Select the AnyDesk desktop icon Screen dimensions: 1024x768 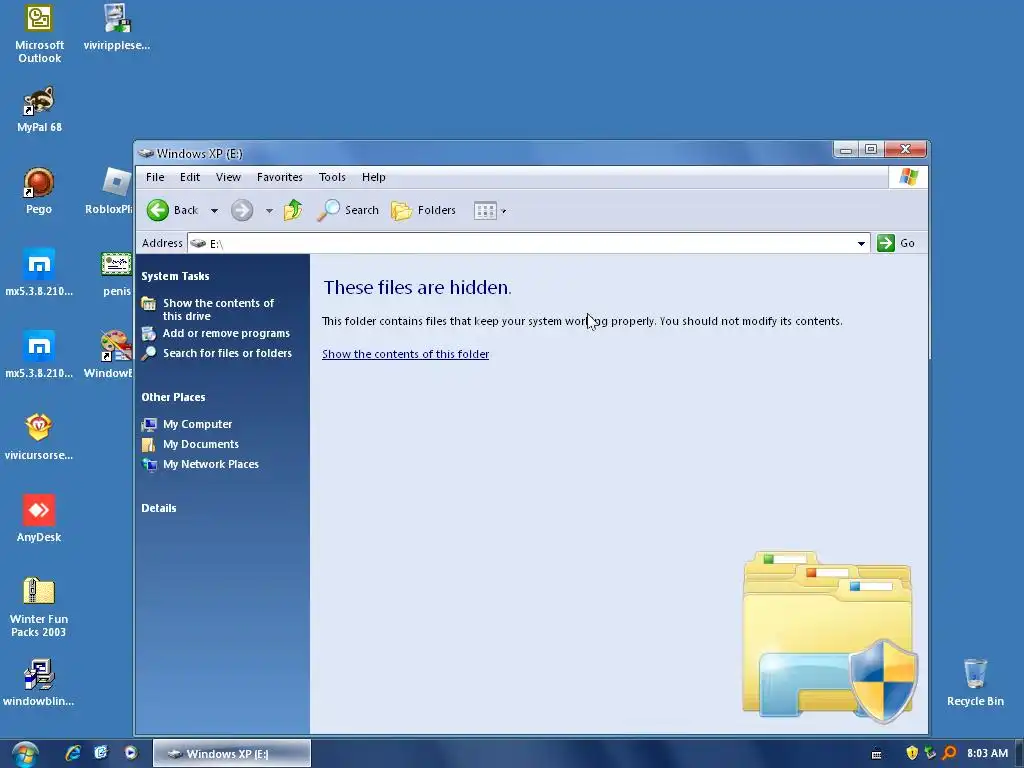point(39,519)
